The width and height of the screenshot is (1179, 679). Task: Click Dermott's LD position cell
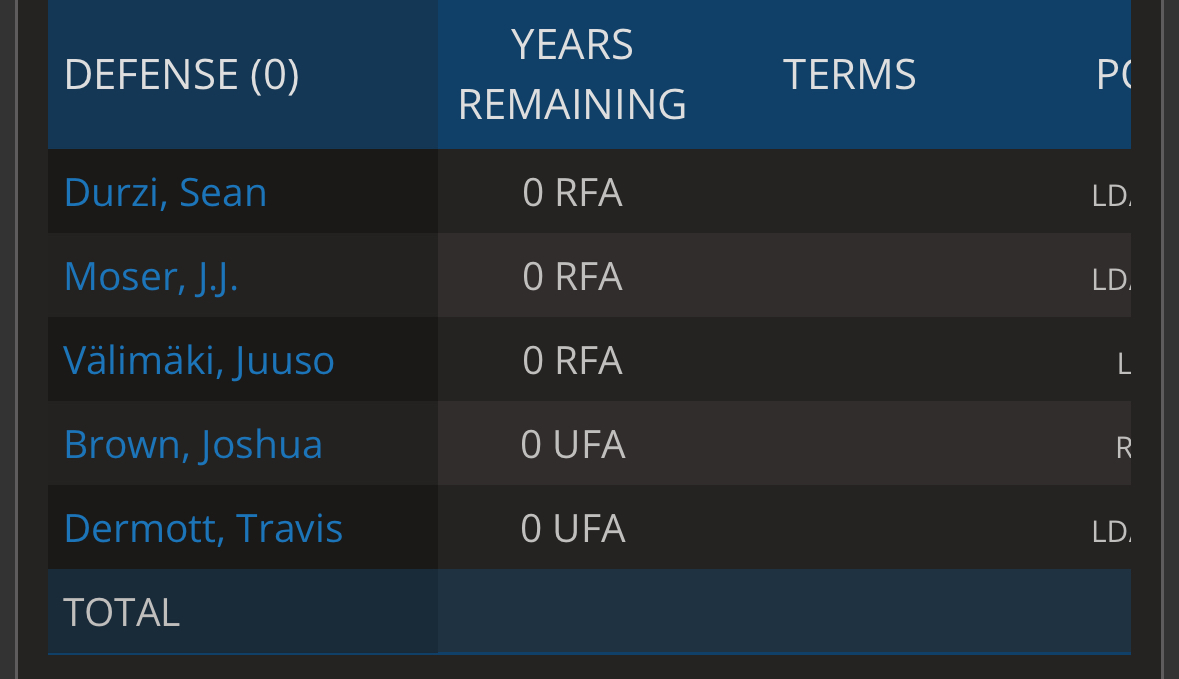1111,532
